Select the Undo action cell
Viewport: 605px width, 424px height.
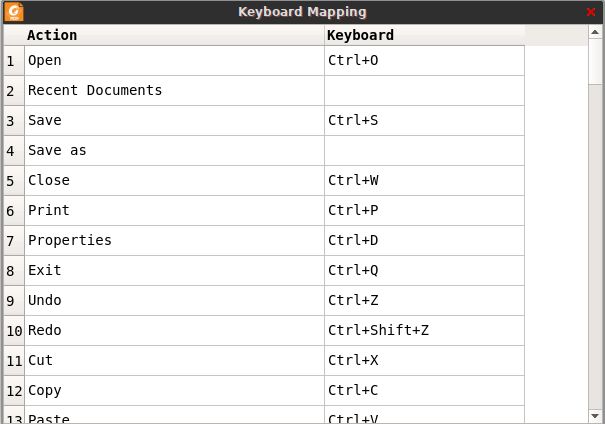pyautogui.click(x=174, y=301)
